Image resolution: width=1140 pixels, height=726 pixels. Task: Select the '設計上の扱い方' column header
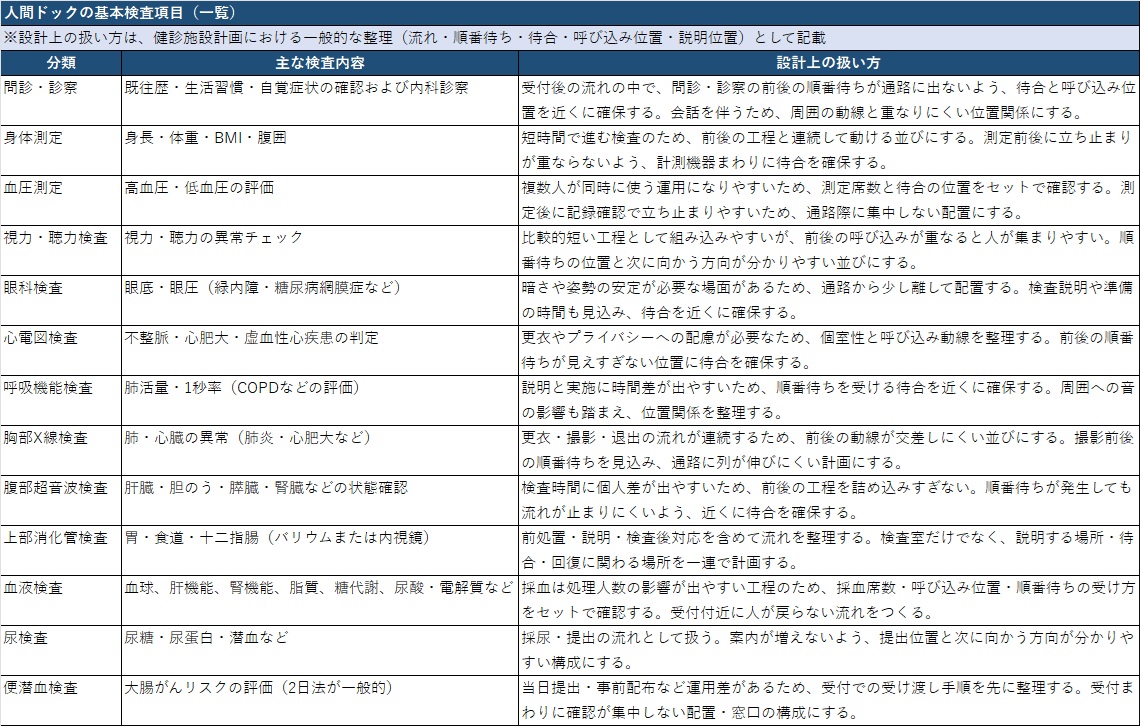point(827,62)
